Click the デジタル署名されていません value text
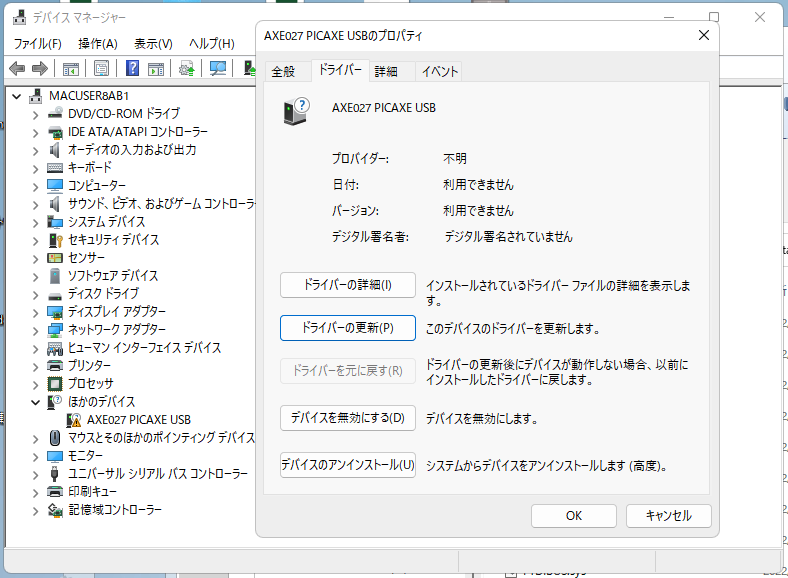Viewport: 788px width, 578px height. point(508,237)
